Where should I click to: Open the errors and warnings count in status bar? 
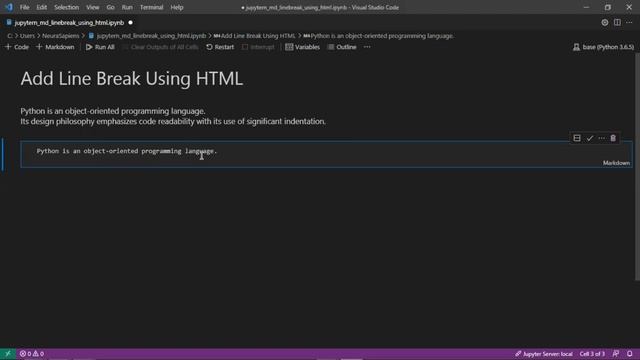(32, 354)
